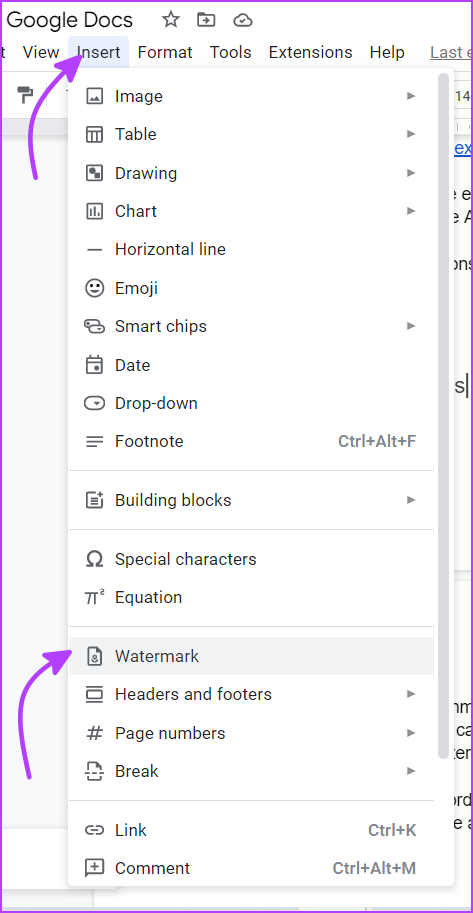
Task: Click the Emoji smiley icon
Action: tap(94, 288)
